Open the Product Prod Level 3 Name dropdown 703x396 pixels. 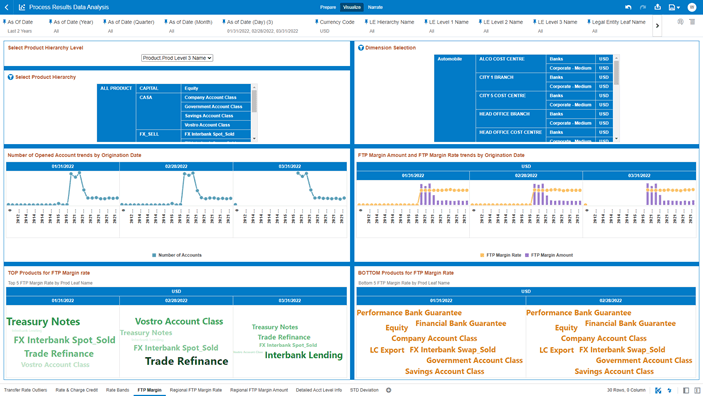(177, 58)
